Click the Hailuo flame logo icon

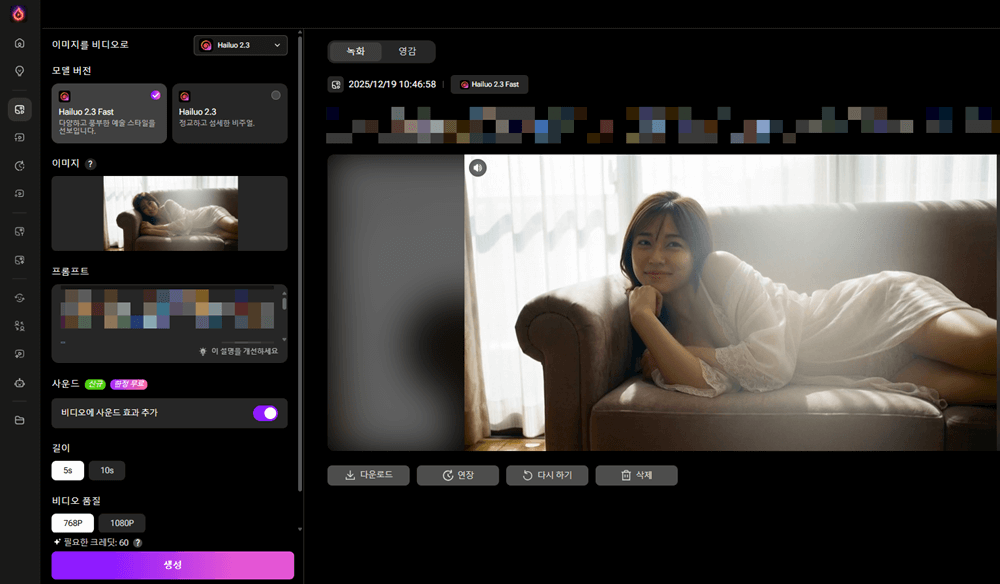pyautogui.click(x=18, y=14)
